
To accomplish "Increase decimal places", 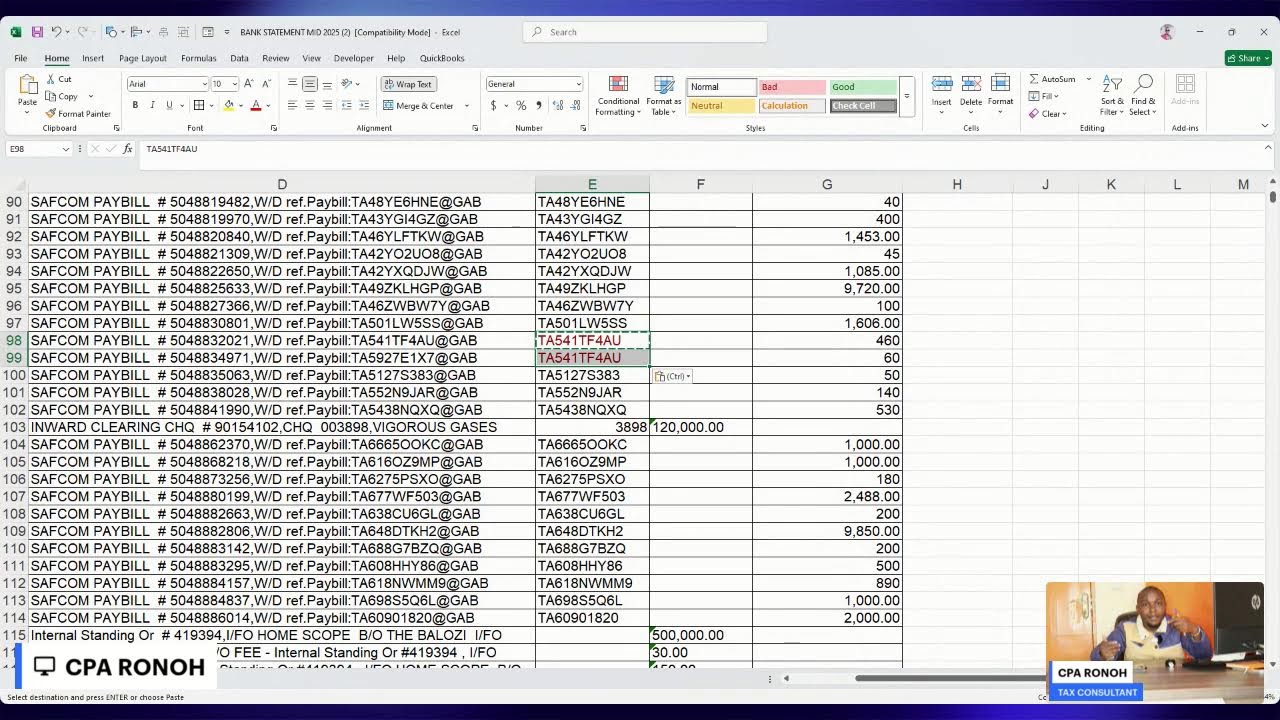I will pyautogui.click(x=558, y=105).
